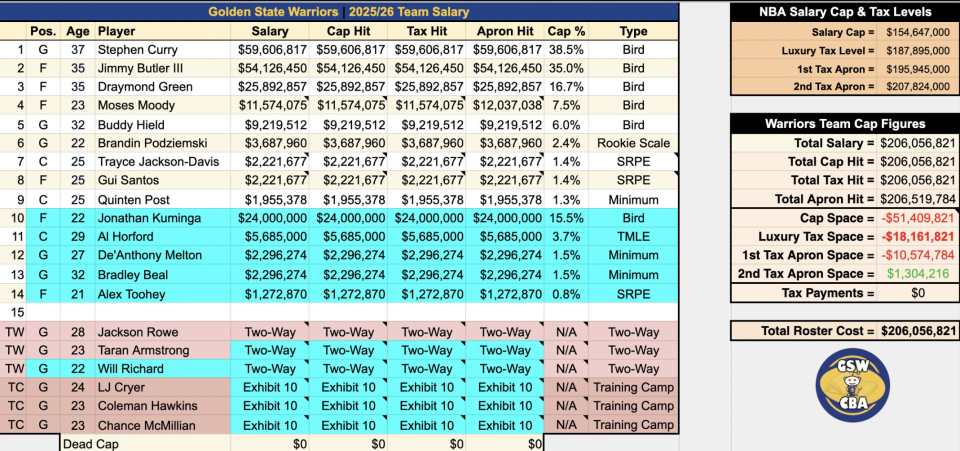Select Jonathan Kuminga's highlighted cyan row name

(x=162, y=218)
